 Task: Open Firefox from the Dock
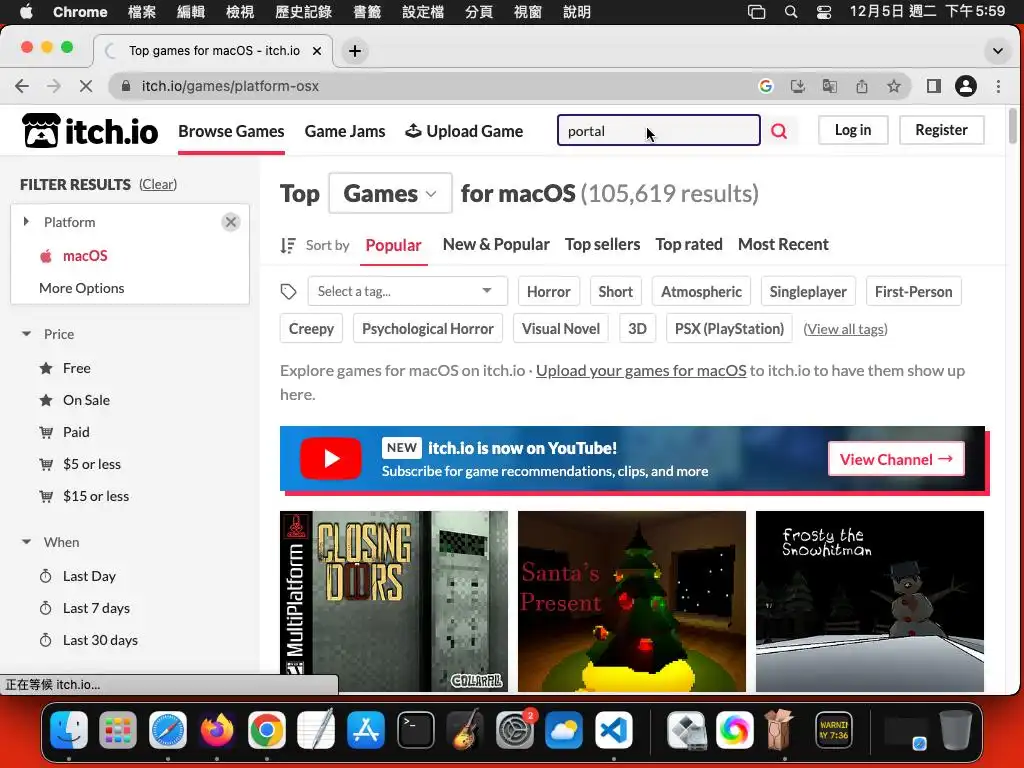coord(217,729)
